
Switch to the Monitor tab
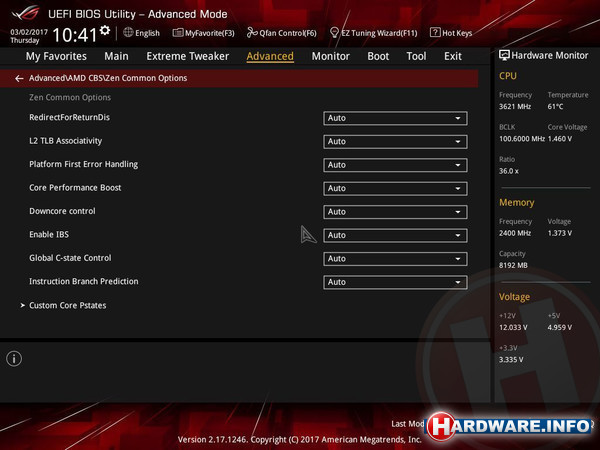coord(331,56)
